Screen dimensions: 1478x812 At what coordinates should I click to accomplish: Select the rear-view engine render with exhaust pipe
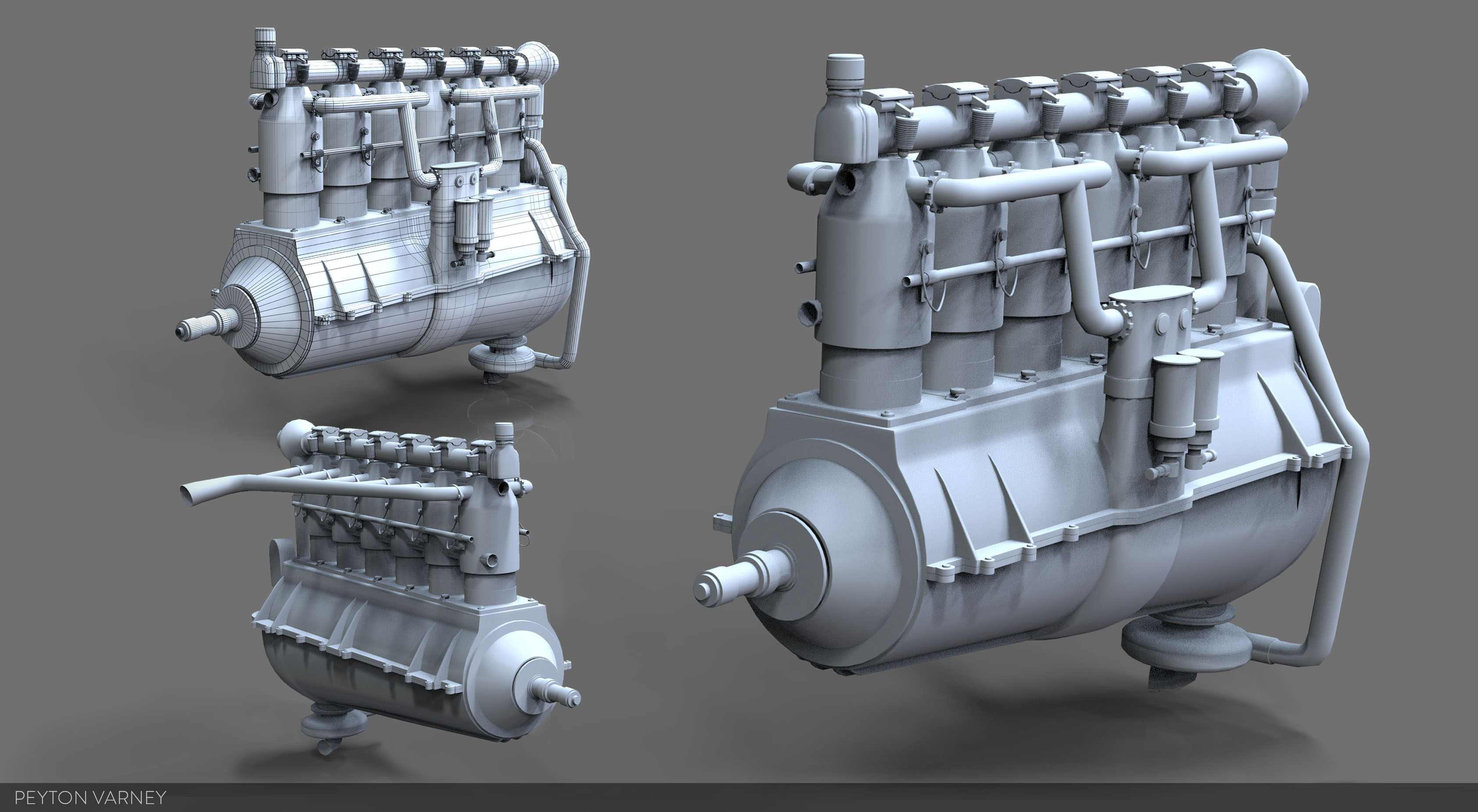pyautogui.click(x=380, y=587)
